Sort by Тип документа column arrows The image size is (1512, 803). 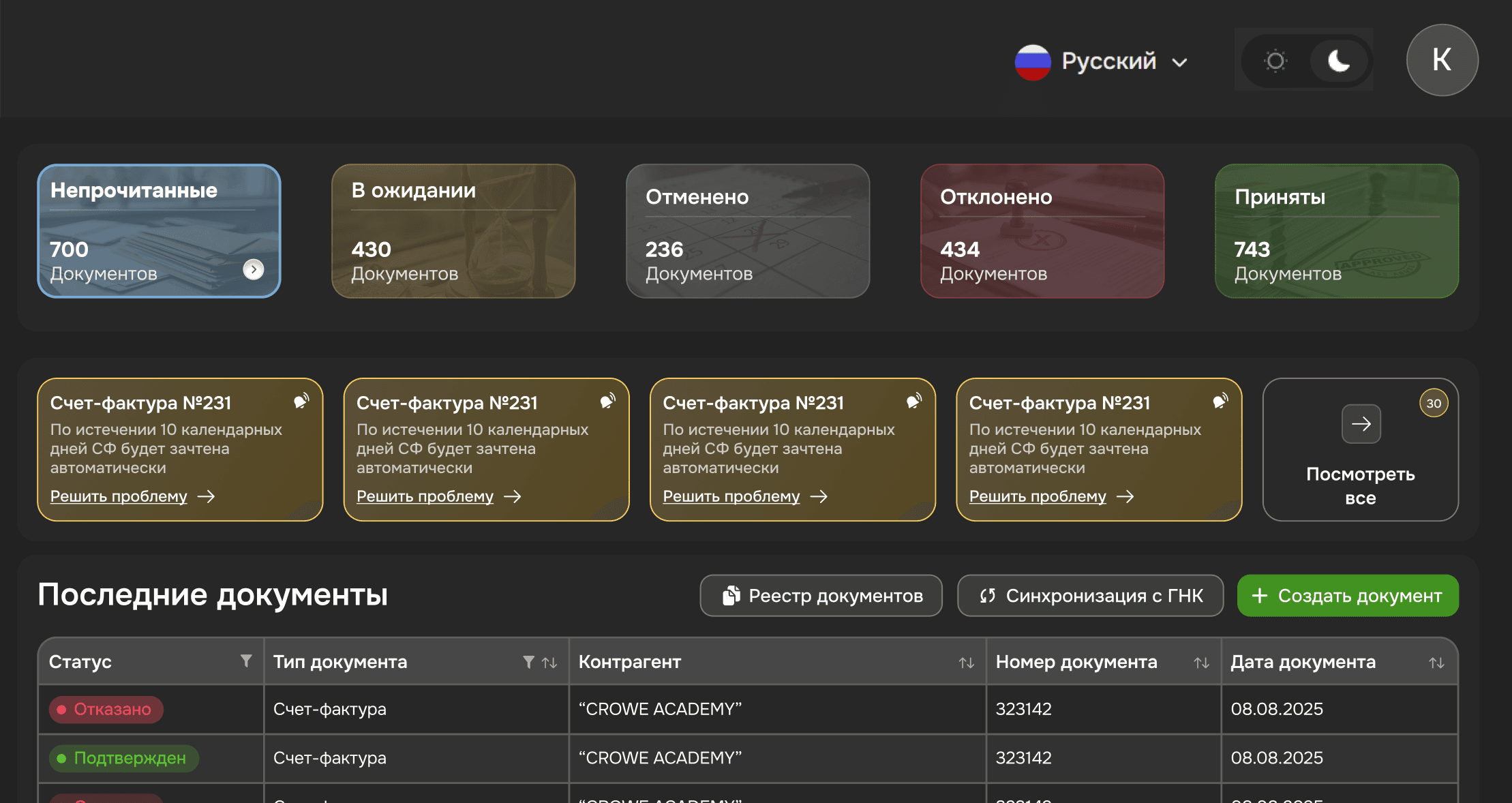coord(549,663)
